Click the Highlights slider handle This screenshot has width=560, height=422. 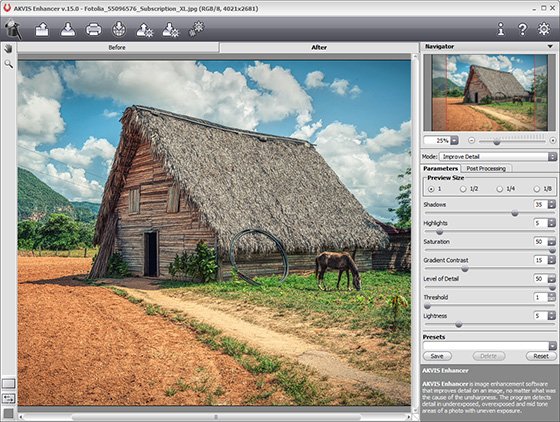click(x=440, y=232)
